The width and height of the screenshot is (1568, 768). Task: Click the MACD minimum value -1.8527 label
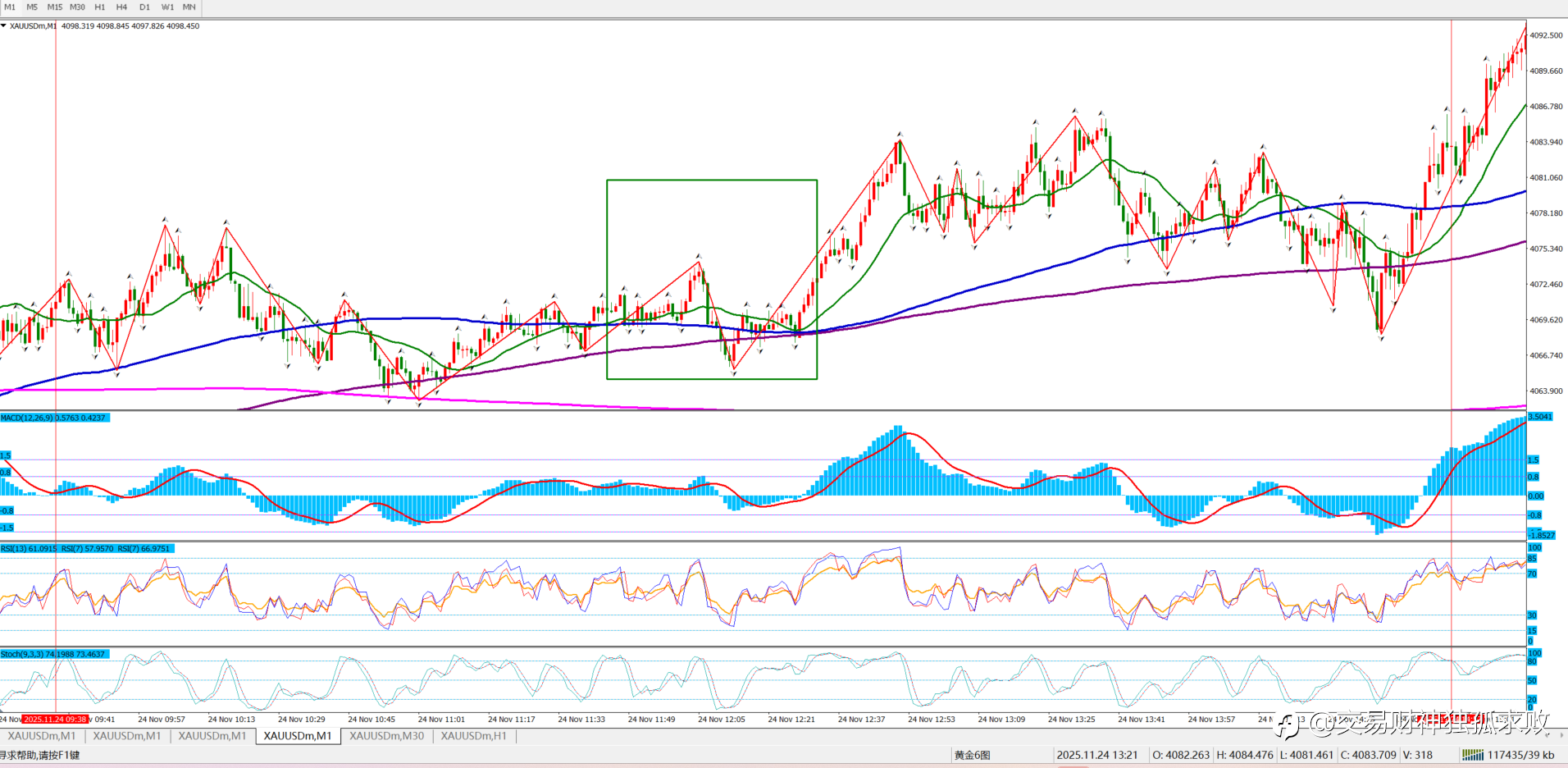pos(1543,535)
